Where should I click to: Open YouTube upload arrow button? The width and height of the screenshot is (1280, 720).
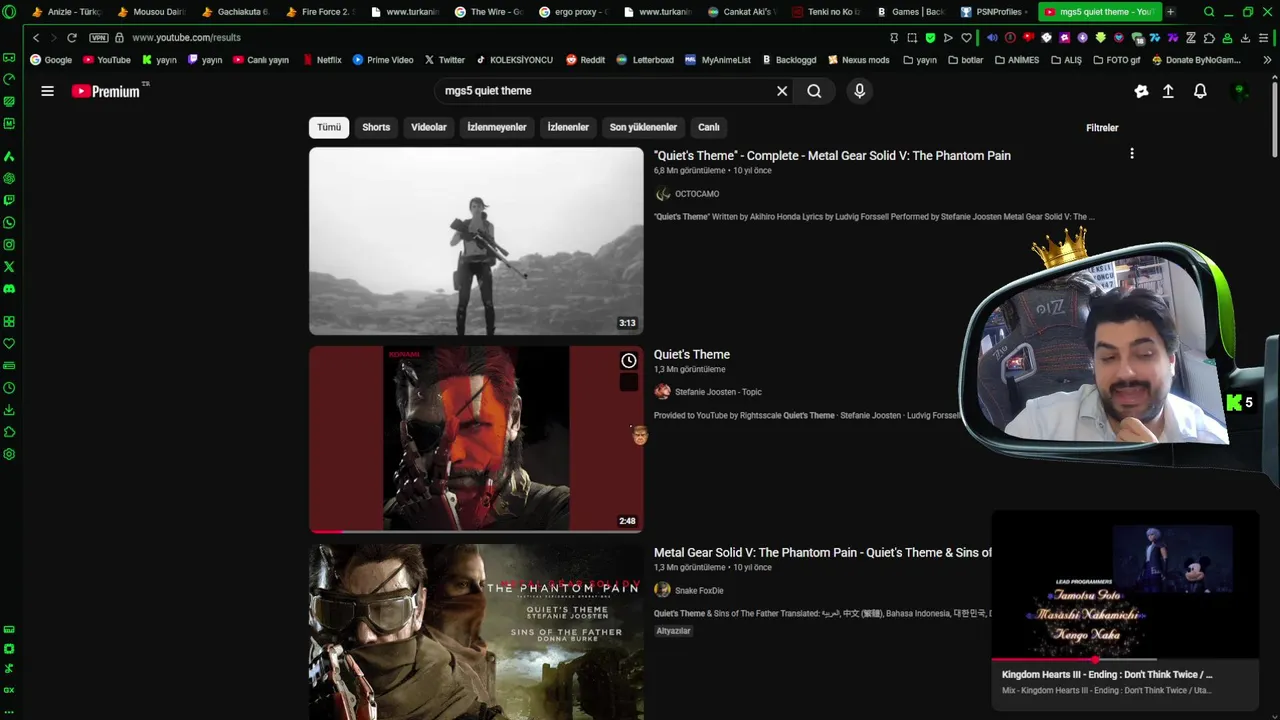click(1168, 91)
